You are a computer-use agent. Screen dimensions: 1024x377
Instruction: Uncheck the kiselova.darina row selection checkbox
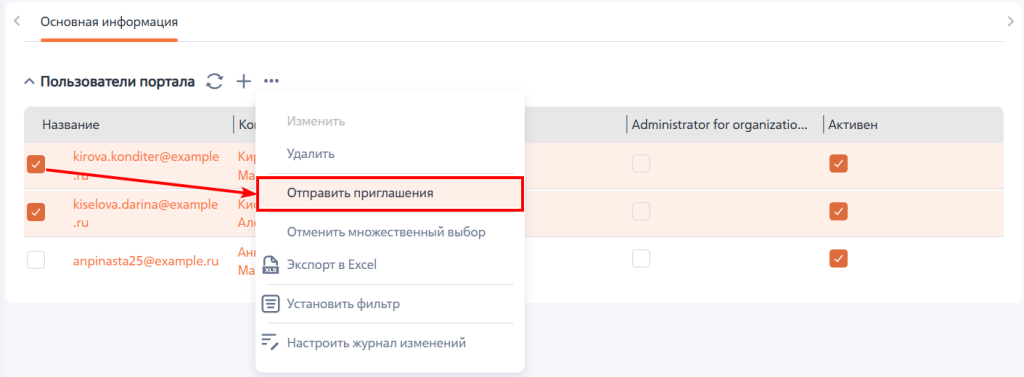(x=36, y=212)
